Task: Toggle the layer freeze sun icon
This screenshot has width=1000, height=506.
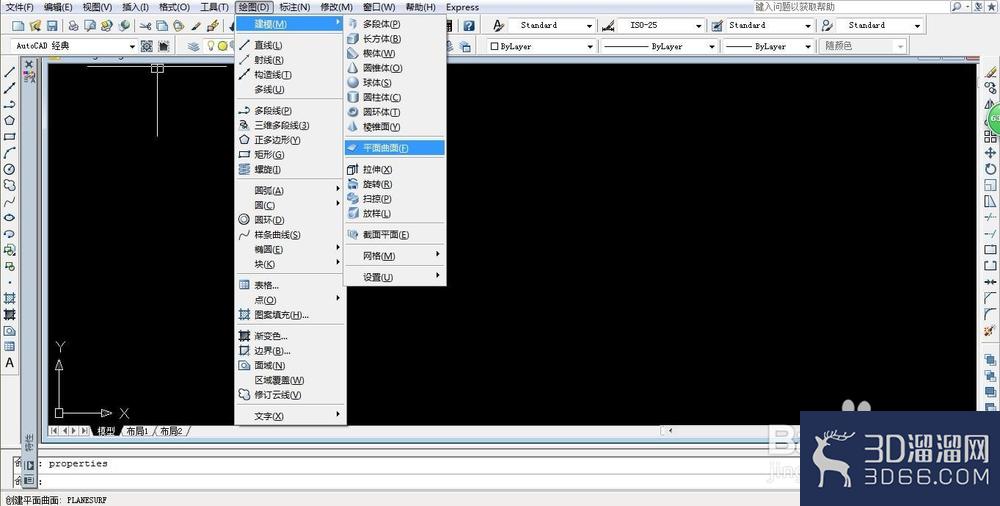Action: click(x=222, y=46)
